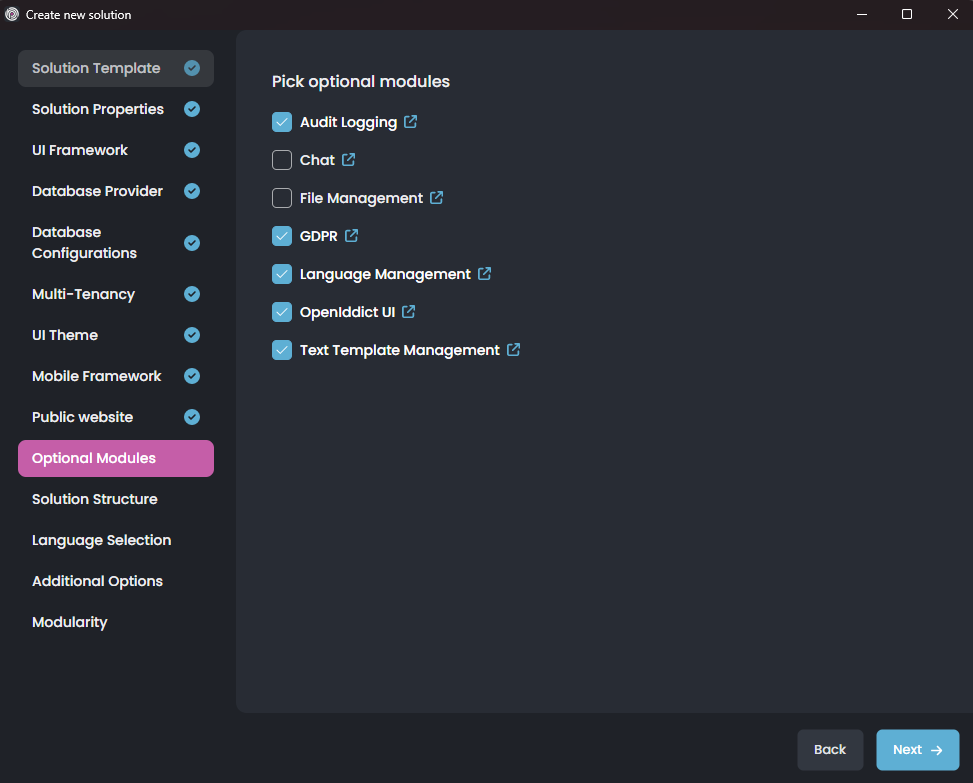Image resolution: width=973 pixels, height=783 pixels.
Task: Click the checkmark beside Multi-Tenancy step
Action: (x=191, y=294)
